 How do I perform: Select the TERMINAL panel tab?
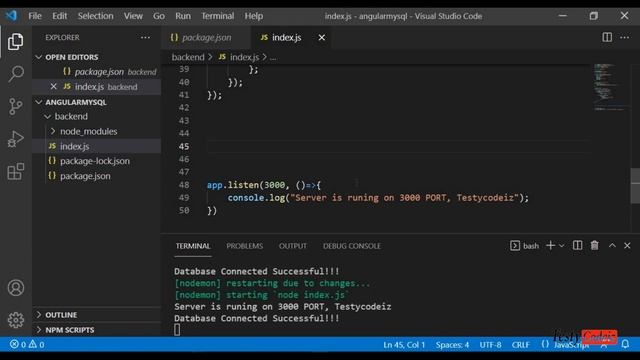pos(193,246)
